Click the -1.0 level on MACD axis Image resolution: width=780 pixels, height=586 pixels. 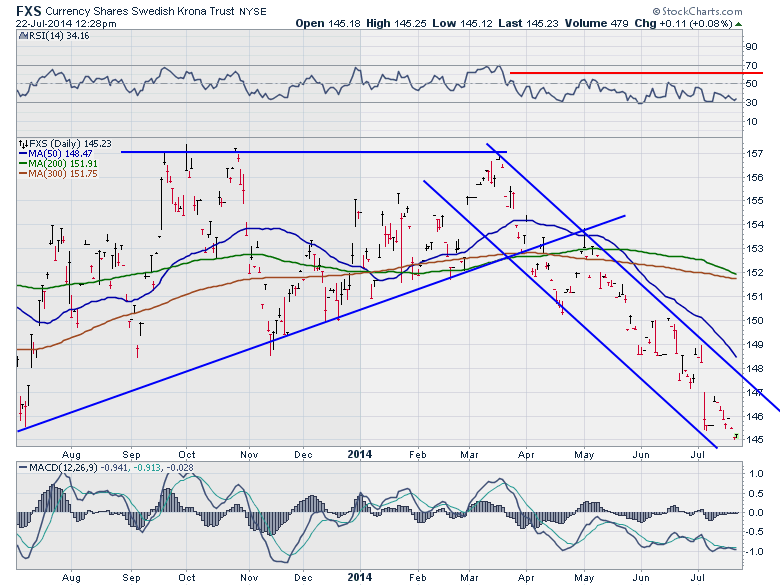pyautogui.click(x=754, y=552)
